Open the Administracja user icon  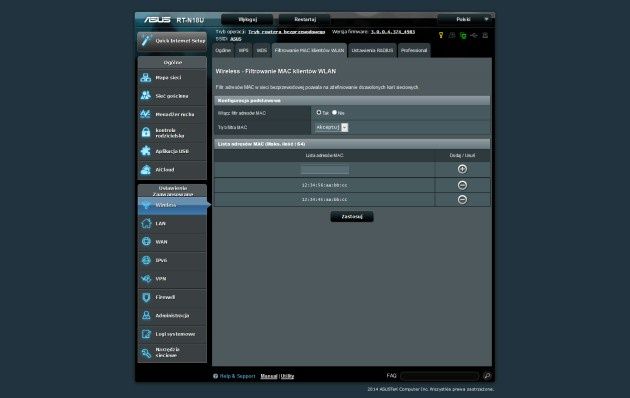[x=146, y=316]
